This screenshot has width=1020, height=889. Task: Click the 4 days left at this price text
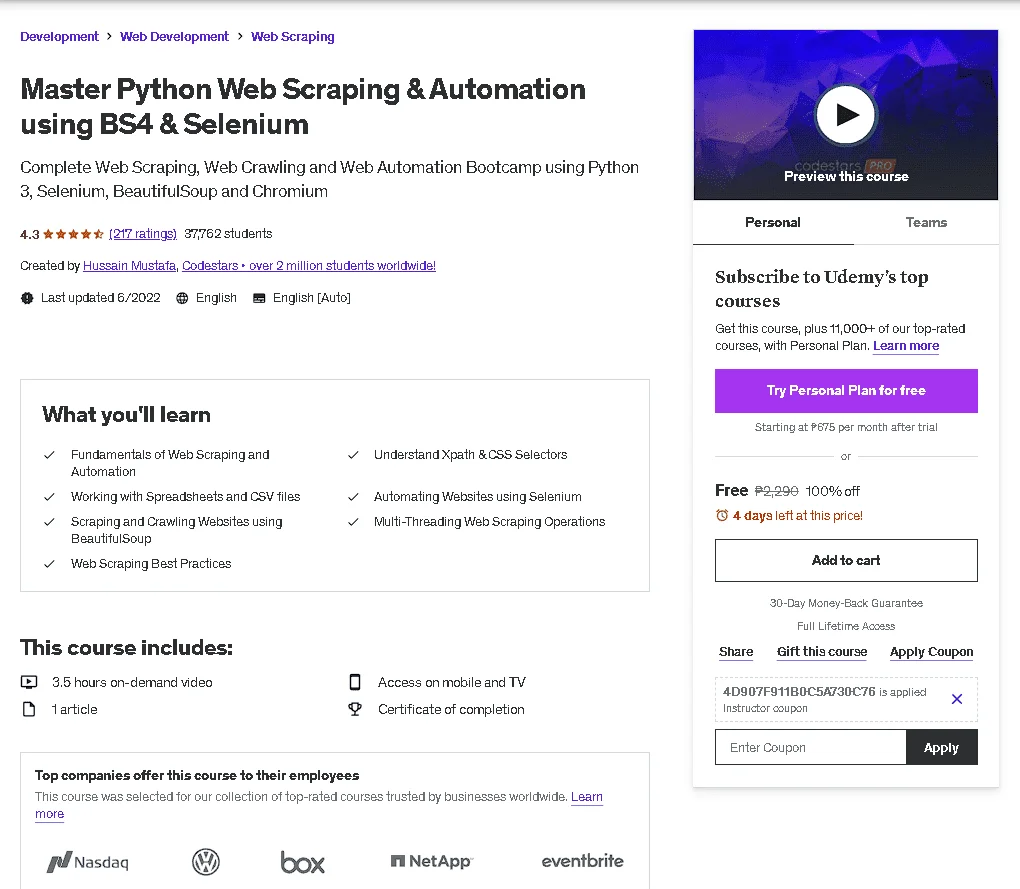(798, 516)
